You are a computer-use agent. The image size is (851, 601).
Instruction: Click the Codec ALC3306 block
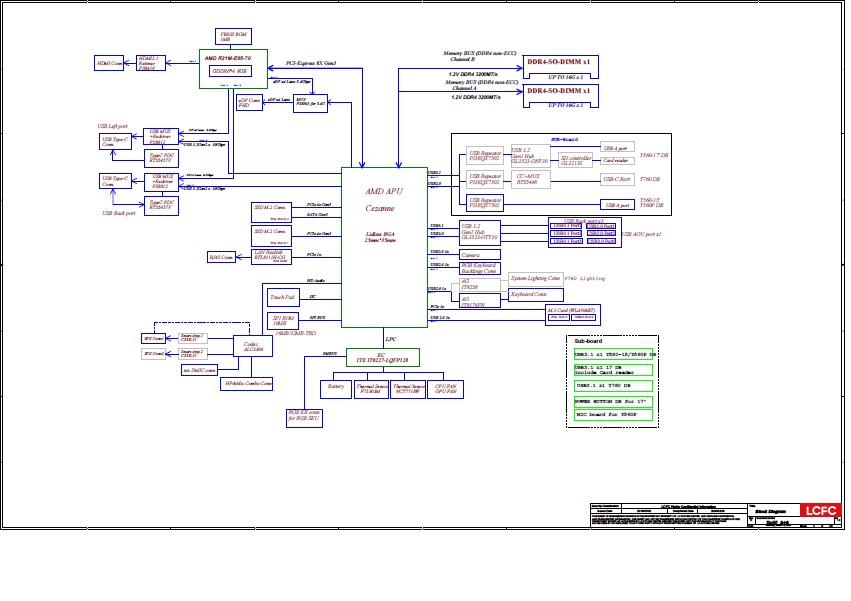[x=252, y=346]
